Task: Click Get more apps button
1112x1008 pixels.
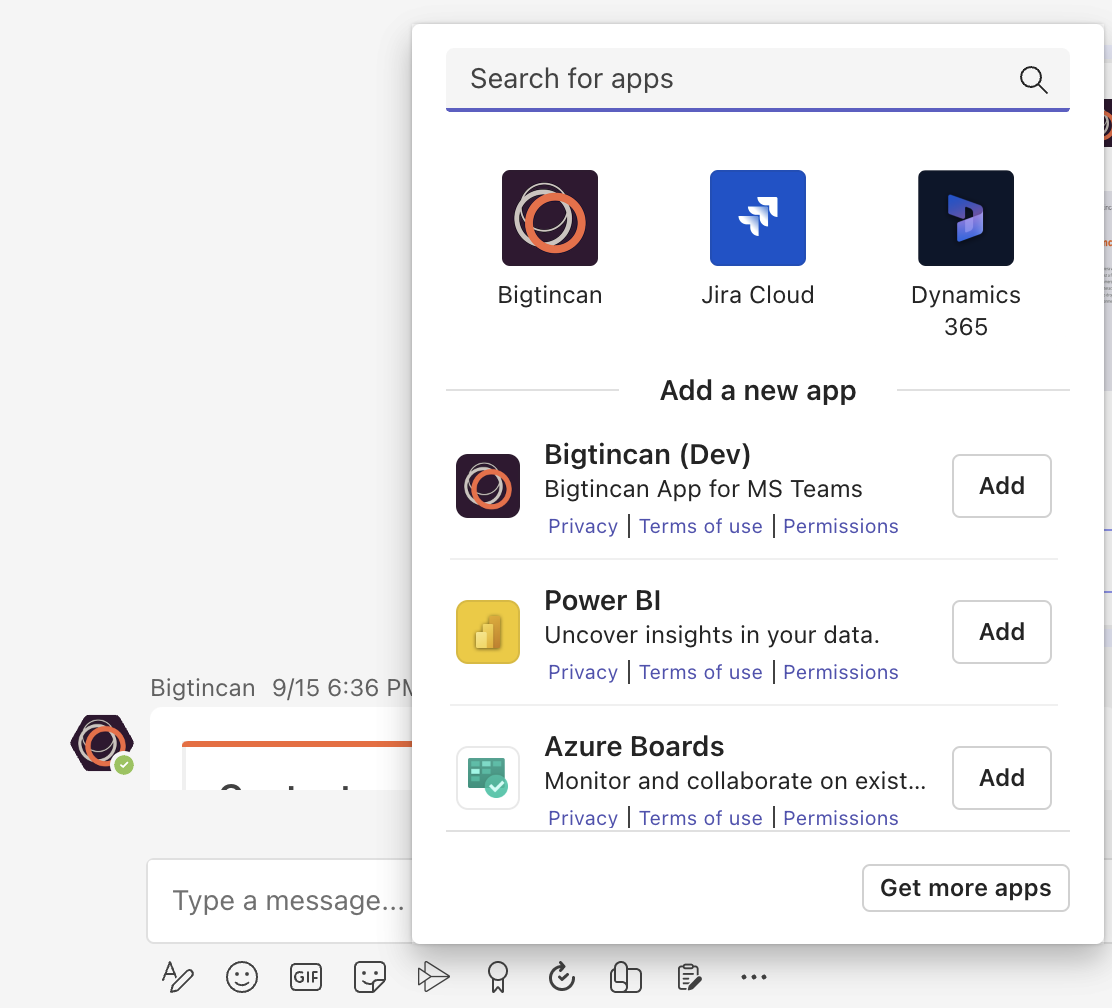Action: pos(965,887)
